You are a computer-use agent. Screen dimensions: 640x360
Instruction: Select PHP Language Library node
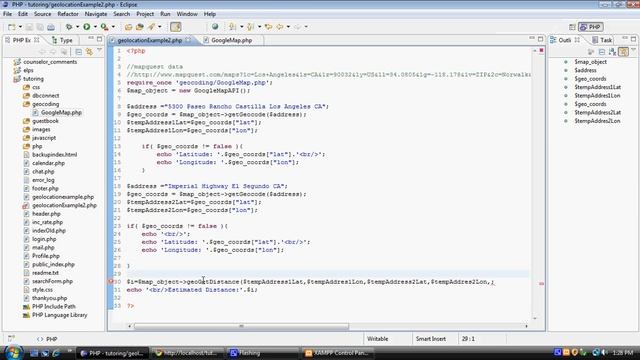click(60, 315)
